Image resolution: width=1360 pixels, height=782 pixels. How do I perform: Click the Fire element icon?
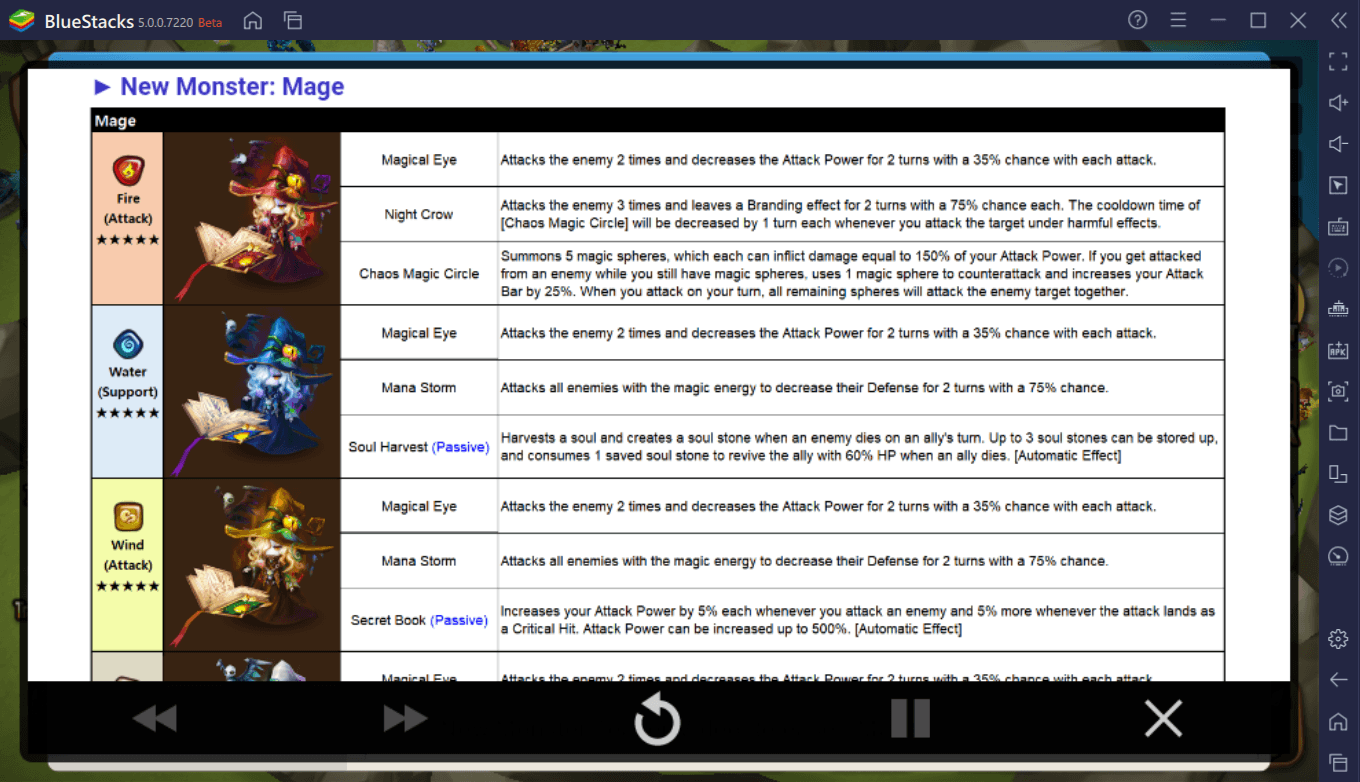pos(128,171)
